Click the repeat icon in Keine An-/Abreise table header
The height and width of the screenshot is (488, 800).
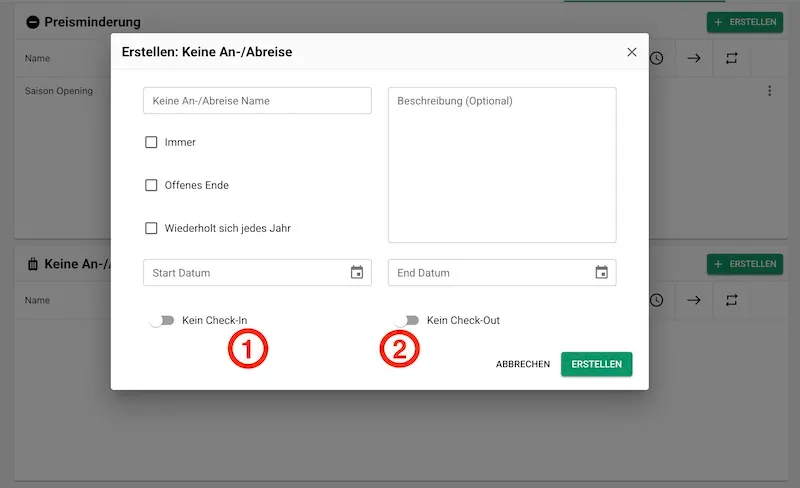[732, 300]
